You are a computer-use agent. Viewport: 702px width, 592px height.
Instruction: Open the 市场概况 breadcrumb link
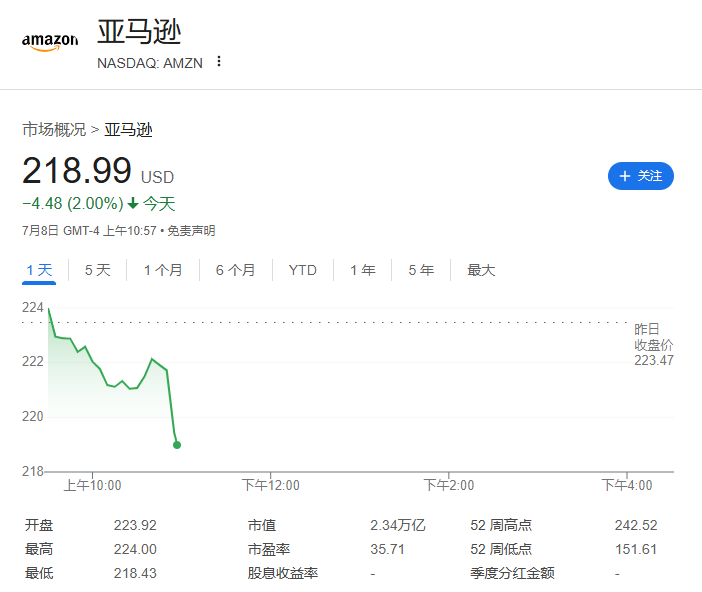(54, 130)
